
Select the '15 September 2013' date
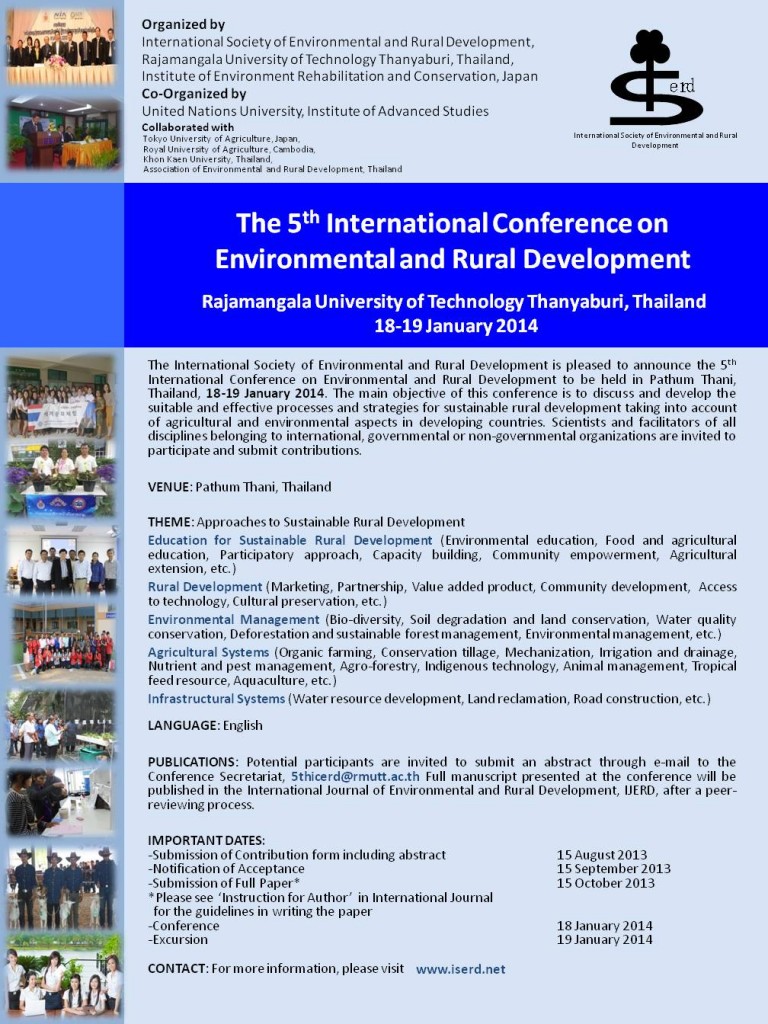click(614, 869)
